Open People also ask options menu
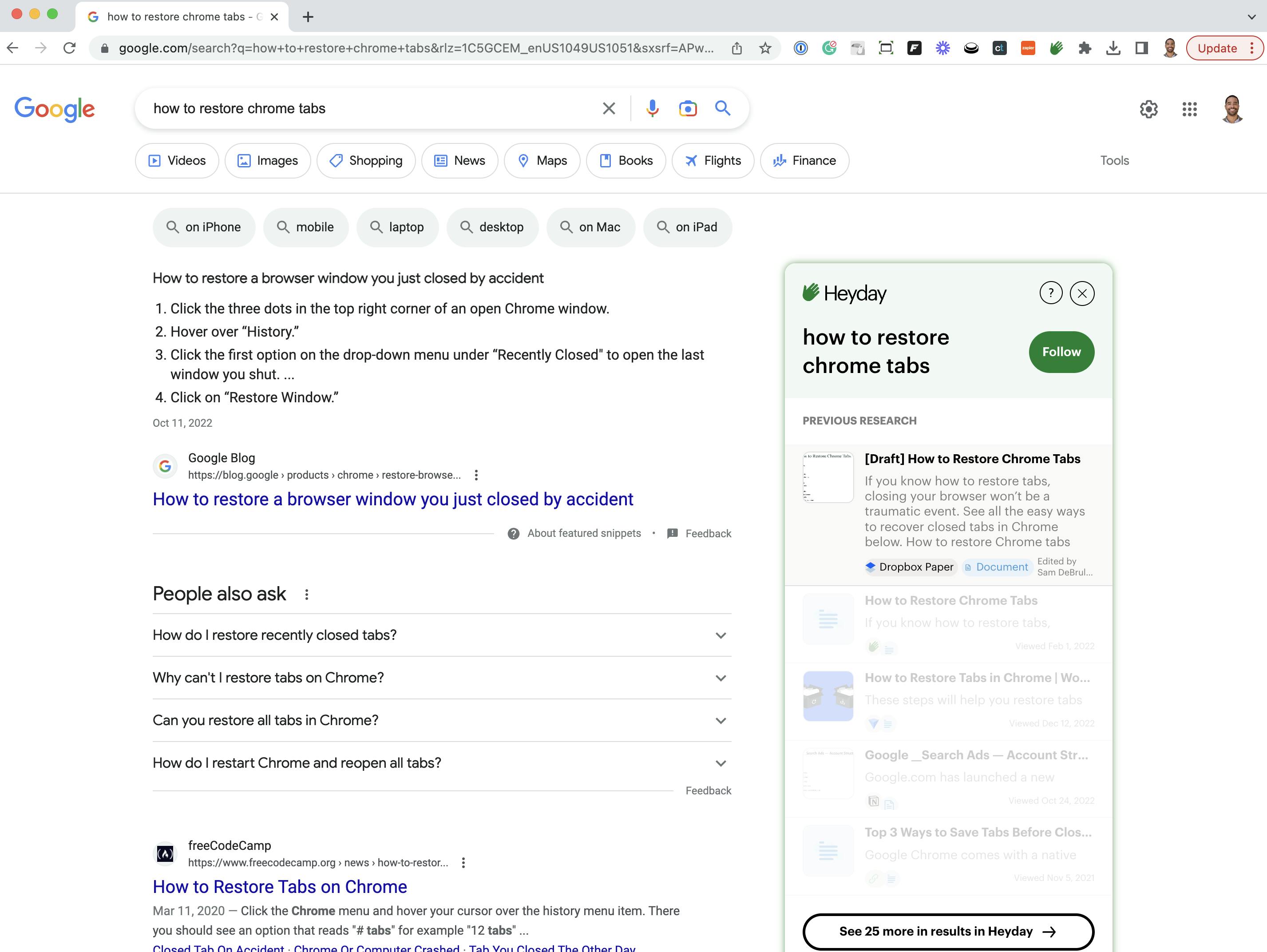 (x=306, y=595)
